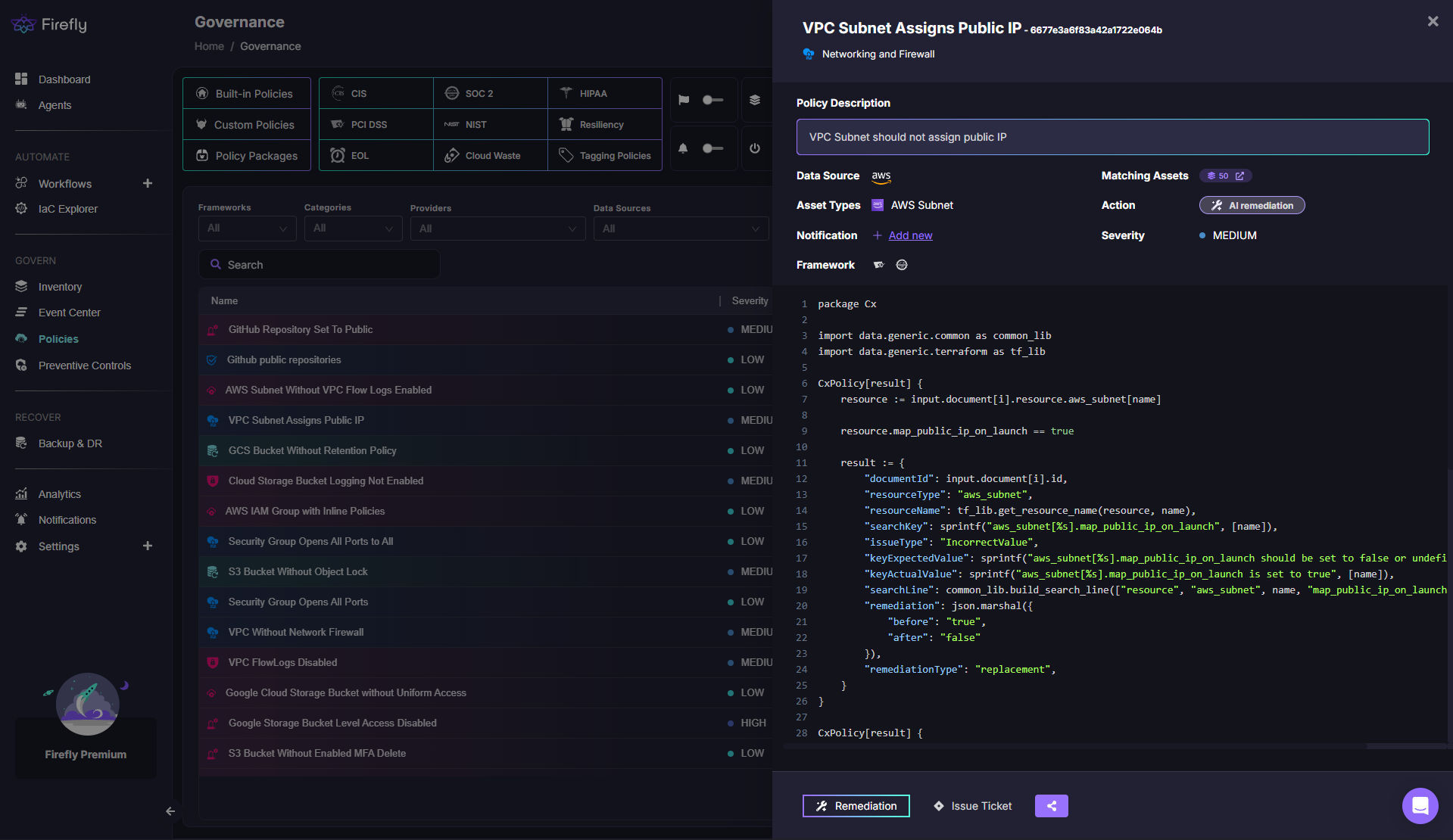The height and width of the screenshot is (840, 1453).
Task: Expand Workflows with plus icon
Action: (148, 183)
